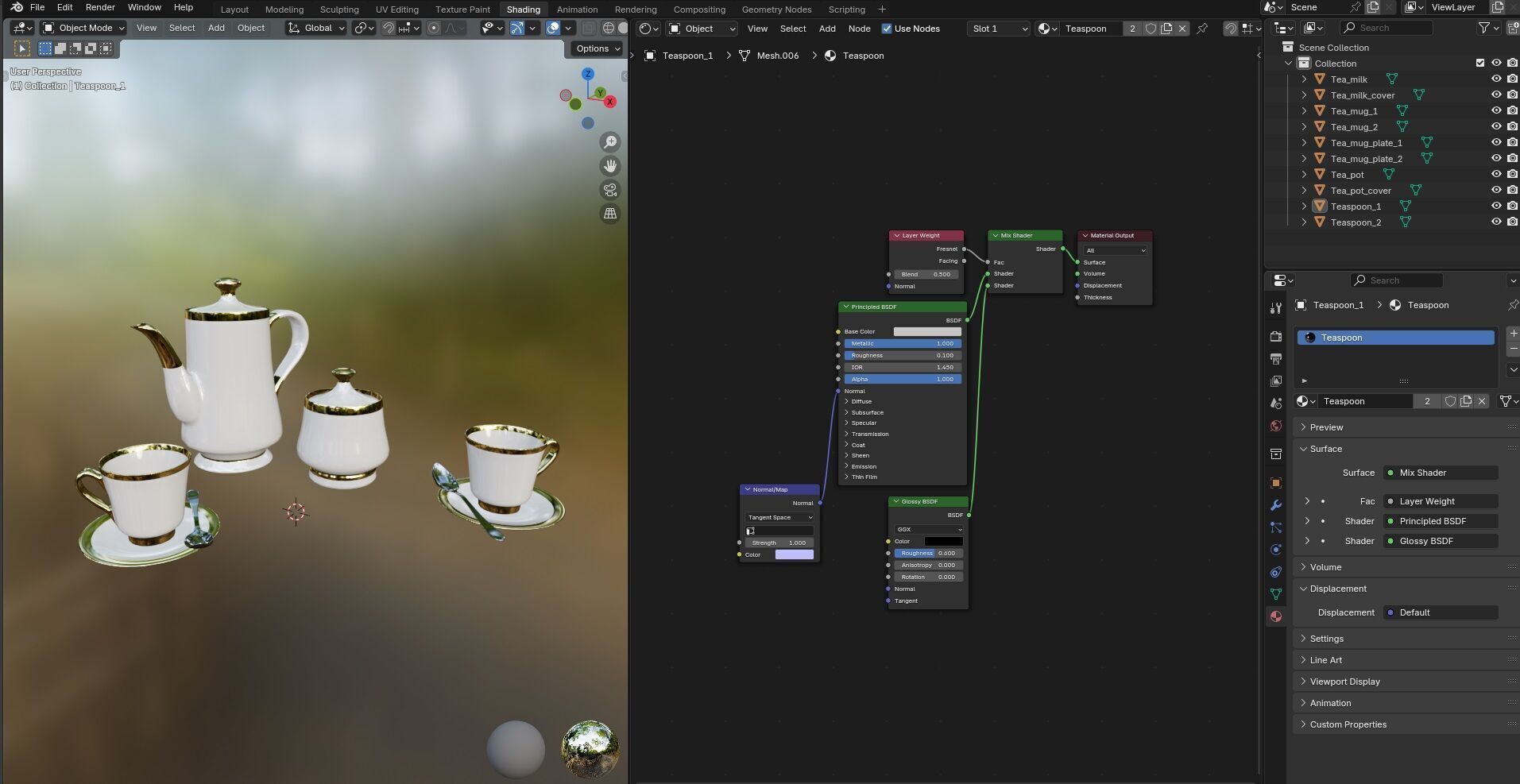The image size is (1520, 784).
Task: Select Teaspoon in the material slot list
Action: tap(1396, 338)
